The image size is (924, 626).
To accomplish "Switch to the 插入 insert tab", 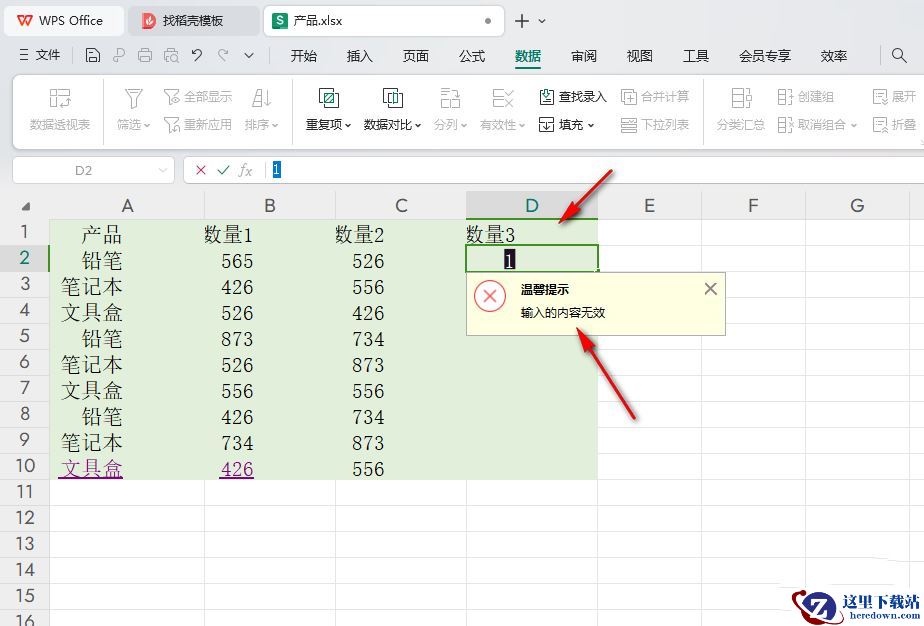I will (x=359, y=55).
